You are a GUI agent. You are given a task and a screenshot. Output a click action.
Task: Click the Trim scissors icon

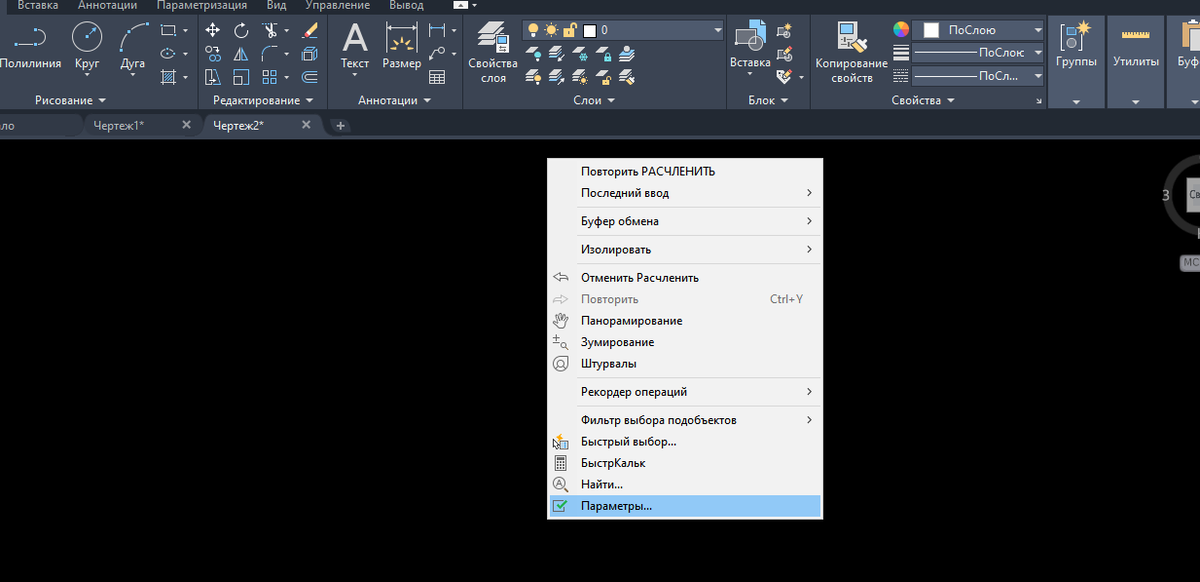click(270, 31)
